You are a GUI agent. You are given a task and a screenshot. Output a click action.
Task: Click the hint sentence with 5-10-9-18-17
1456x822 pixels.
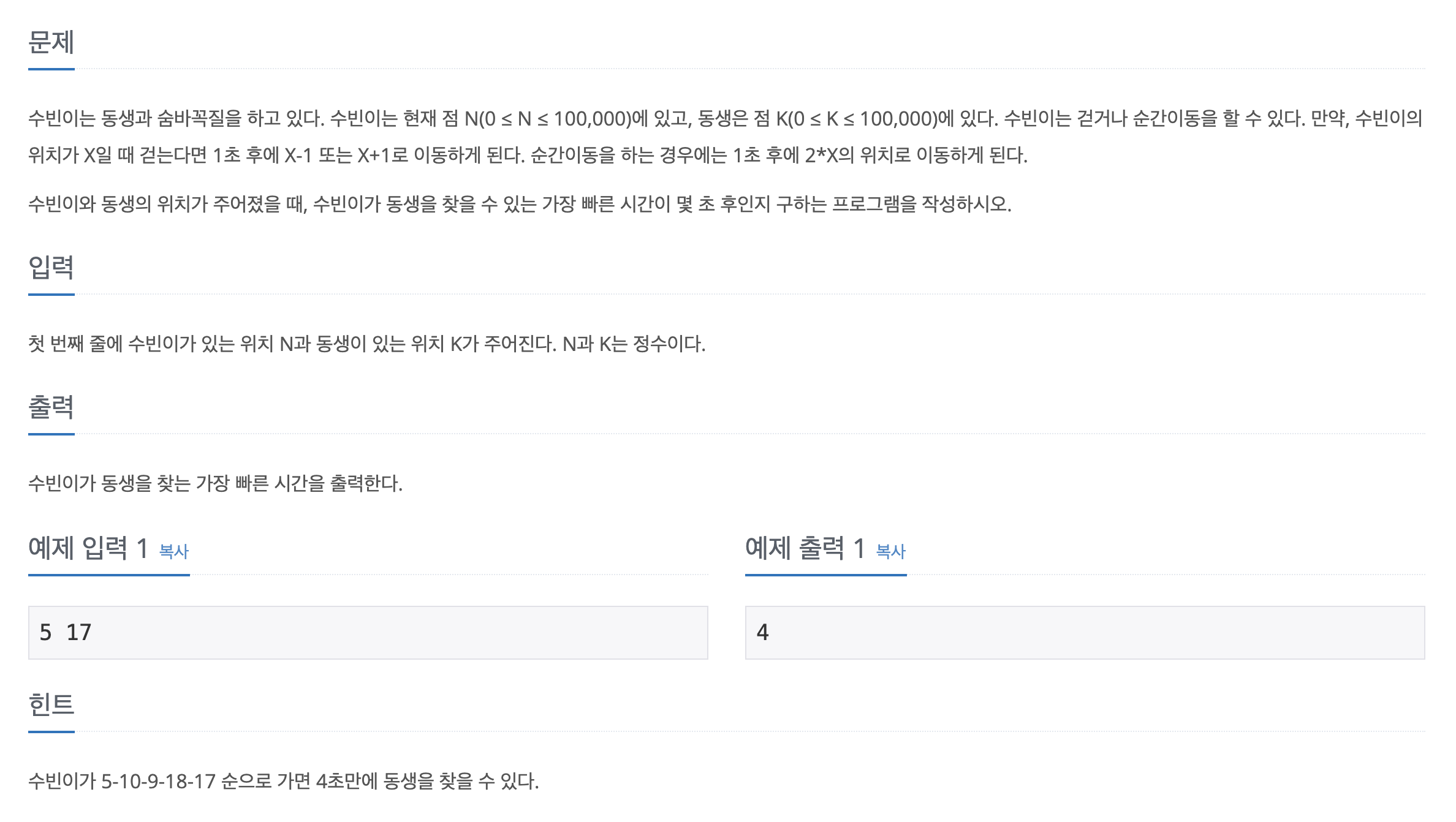coord(284,781)
